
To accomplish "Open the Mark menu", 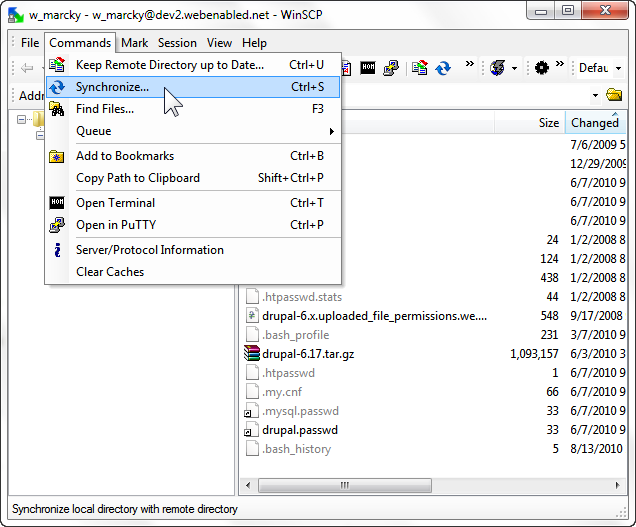I will 134,43.
